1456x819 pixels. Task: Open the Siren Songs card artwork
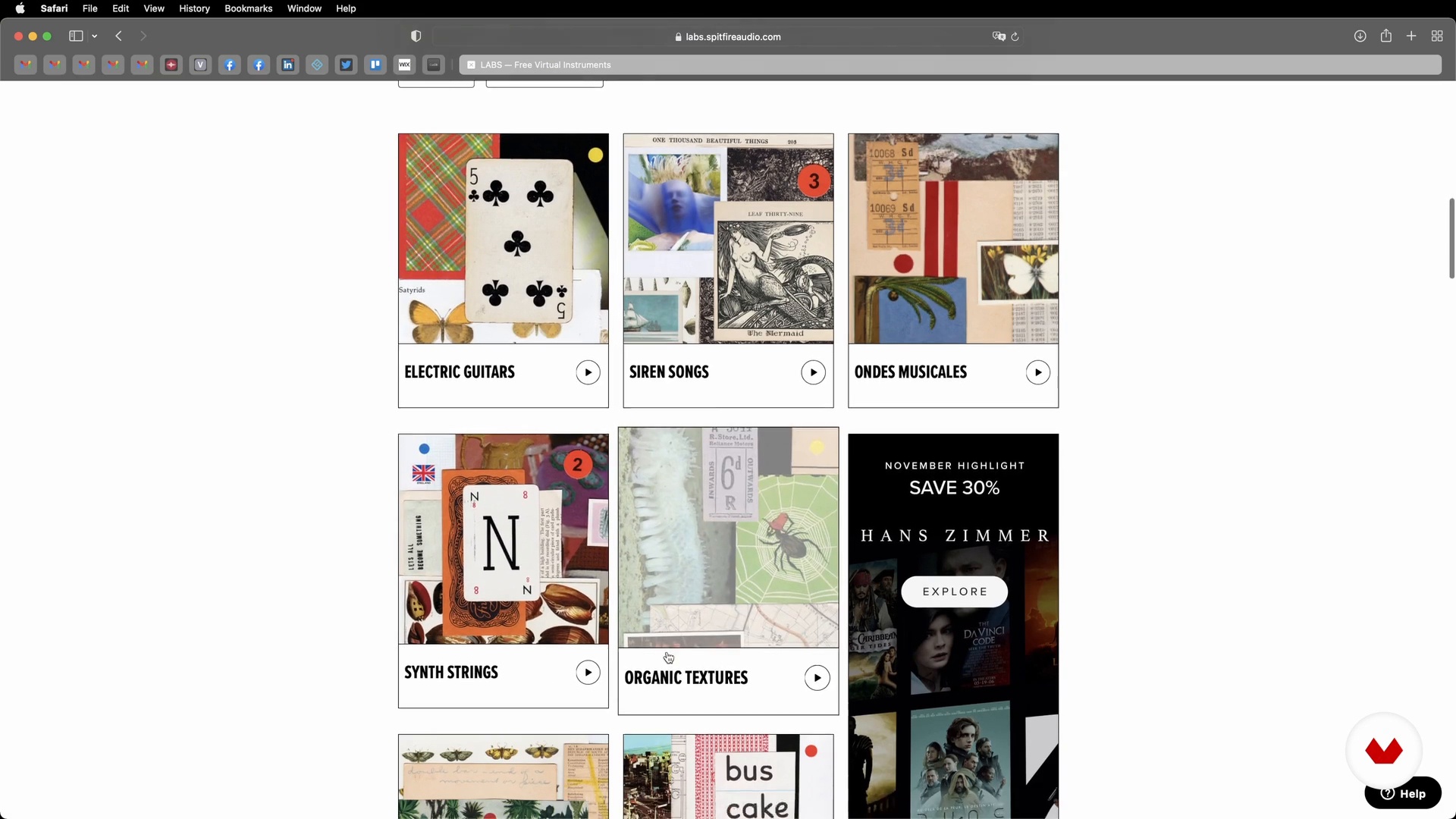coord(728,239)
